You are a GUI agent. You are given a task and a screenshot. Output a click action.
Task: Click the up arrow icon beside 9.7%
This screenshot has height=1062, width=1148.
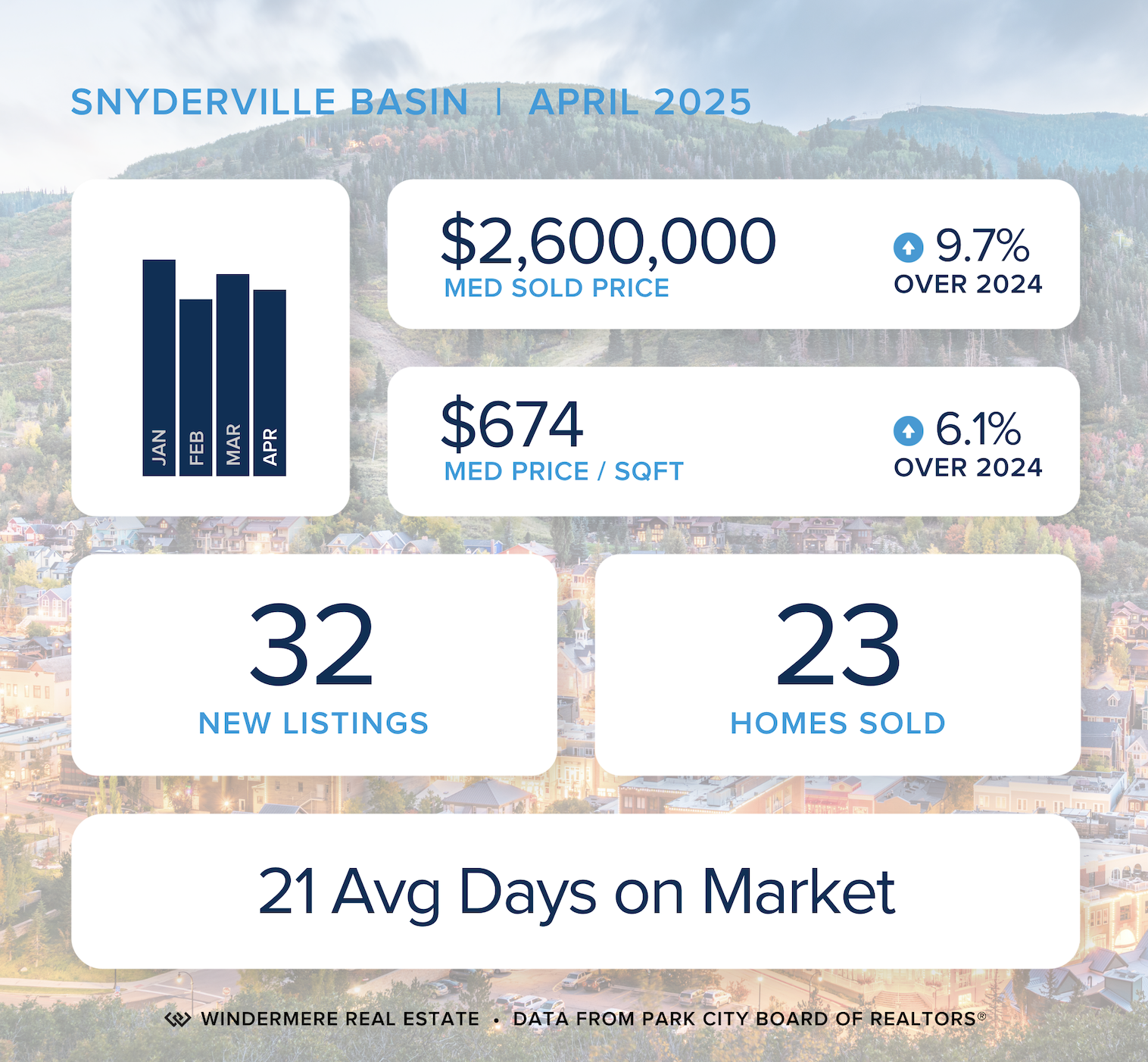[908, 247]
